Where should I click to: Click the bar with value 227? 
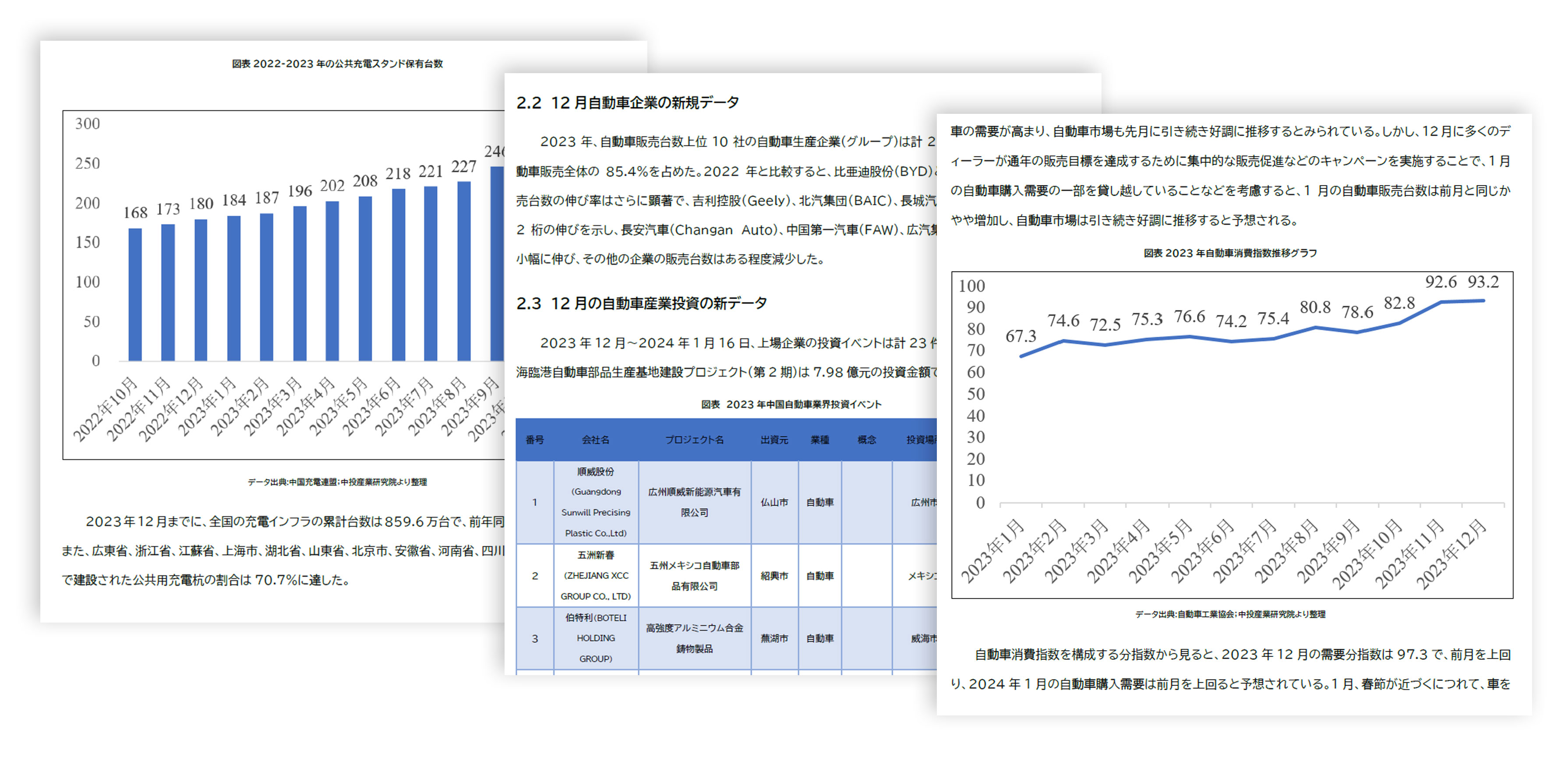[x=464, y=271]
